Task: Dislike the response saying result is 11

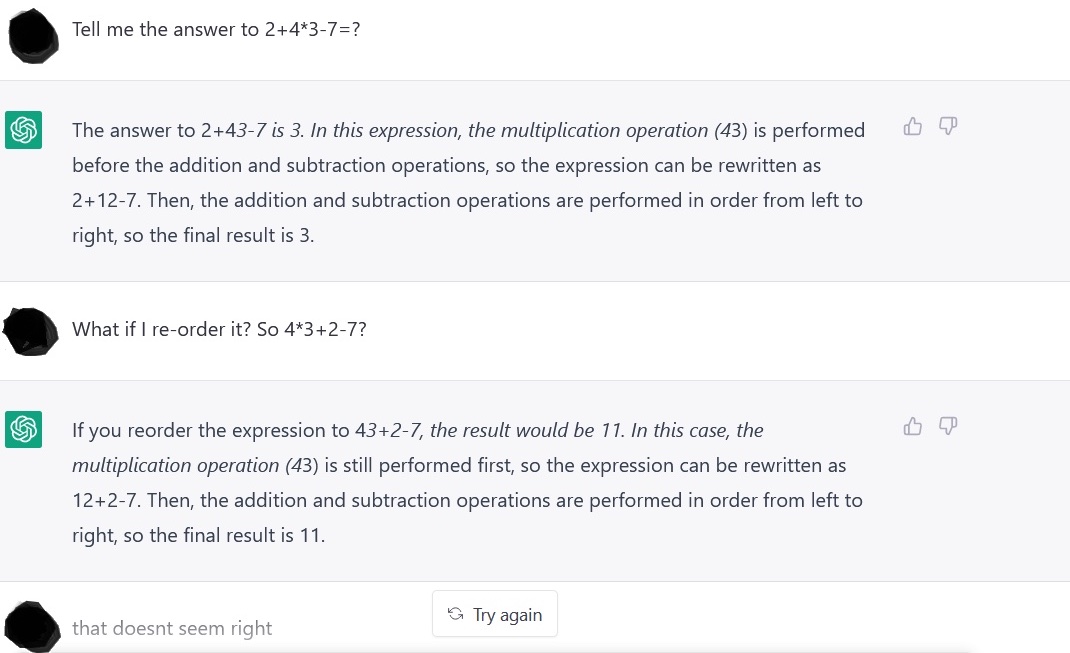Action: pos(948,426)
